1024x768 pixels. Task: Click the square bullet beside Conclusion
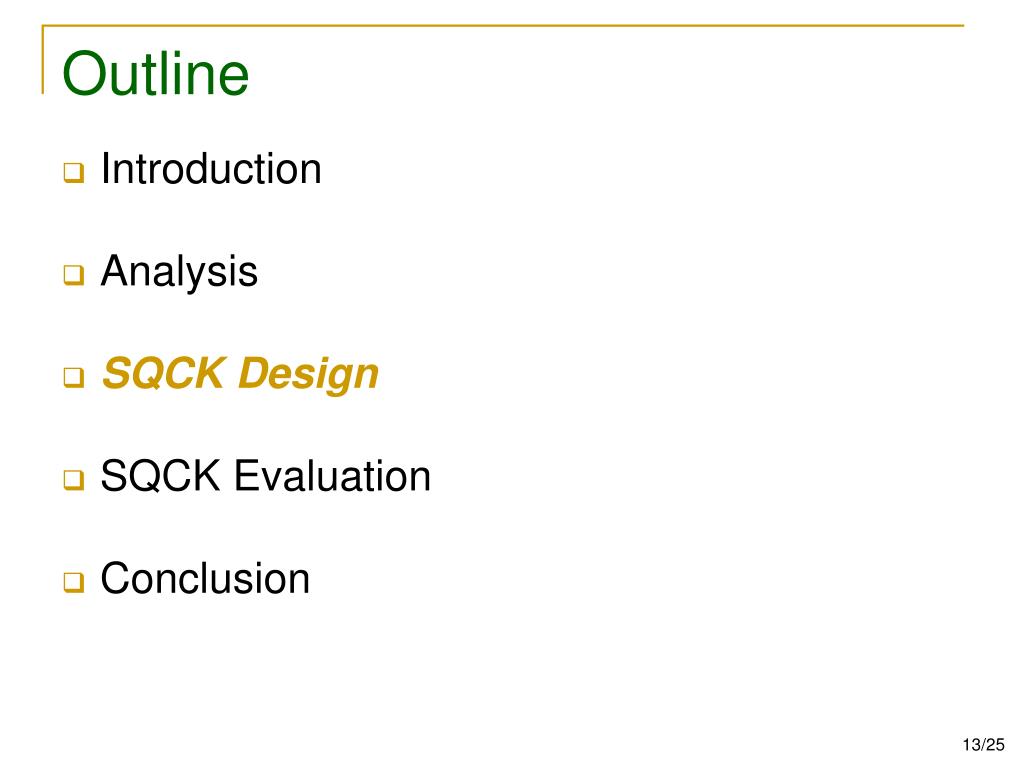tap(74, 582)
